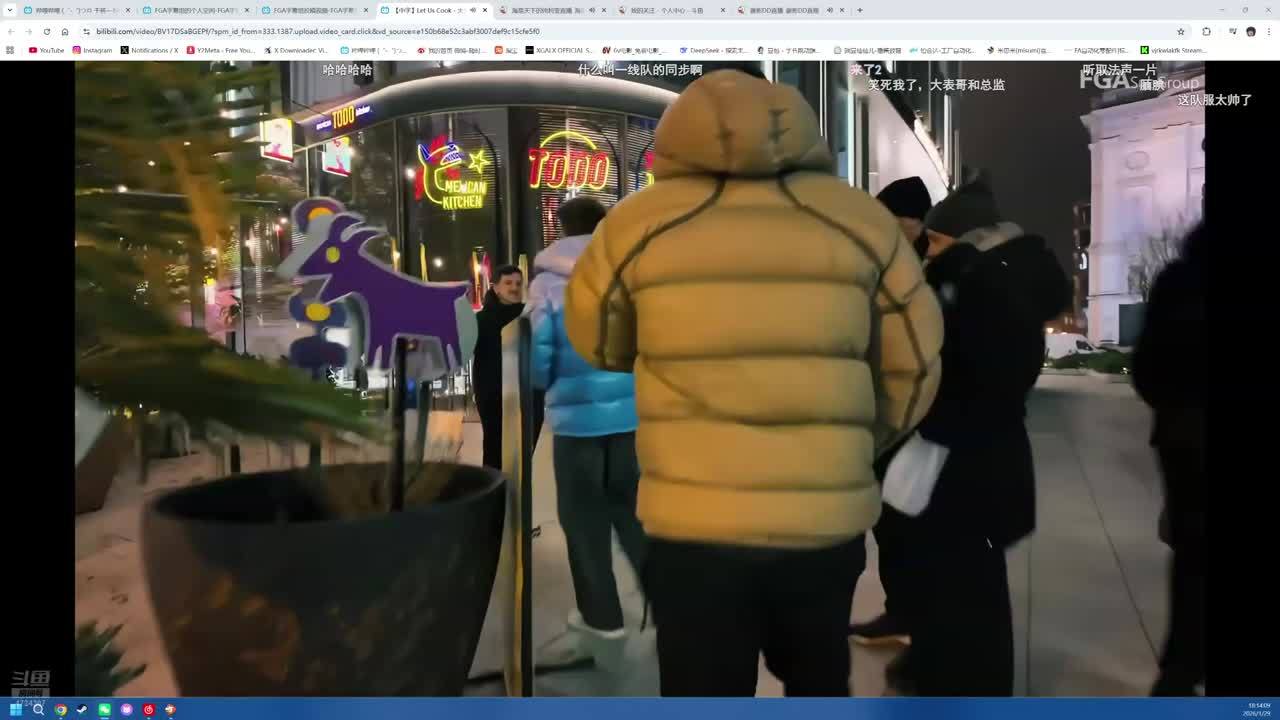The image size is (1280, 720).
Task: Open the view site information icon
Action: click(86, 31)
